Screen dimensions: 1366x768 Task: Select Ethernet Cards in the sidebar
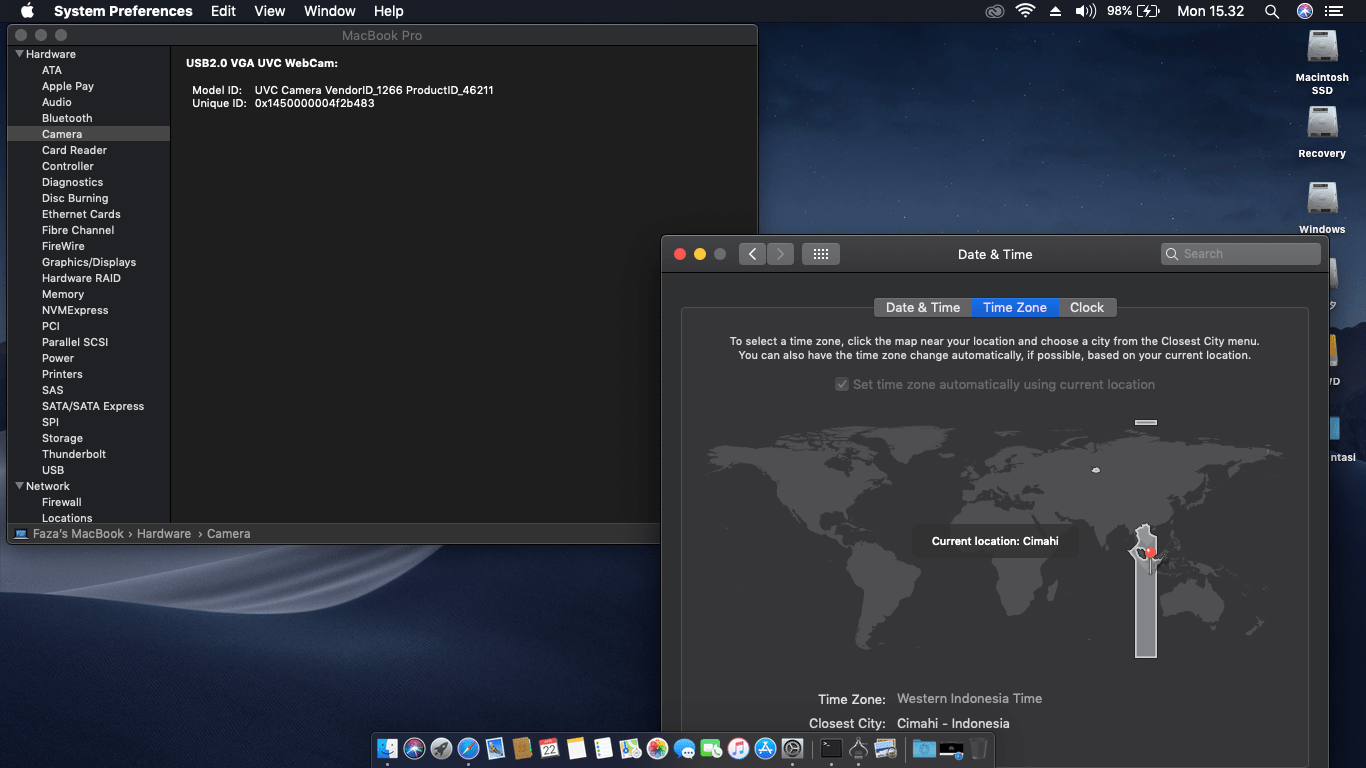coord(81,214)
